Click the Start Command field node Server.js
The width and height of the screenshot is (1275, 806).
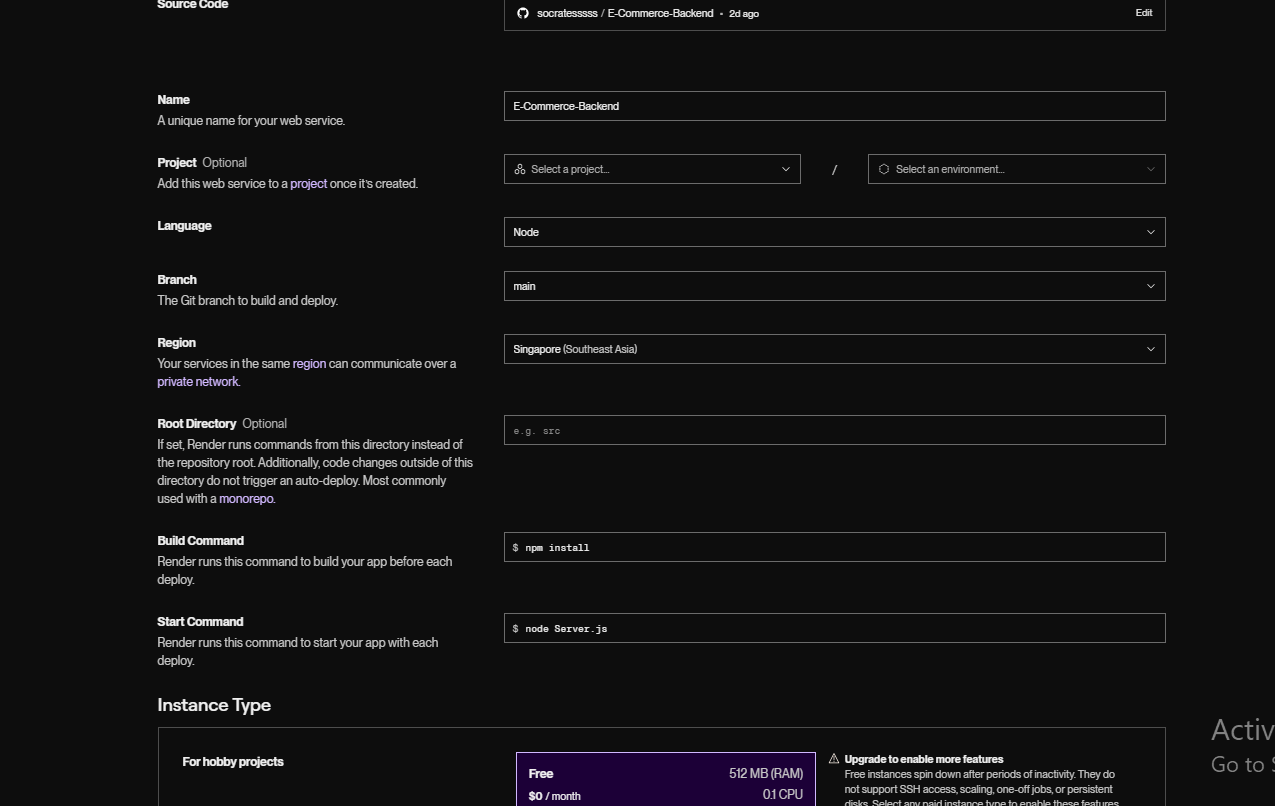834,628
